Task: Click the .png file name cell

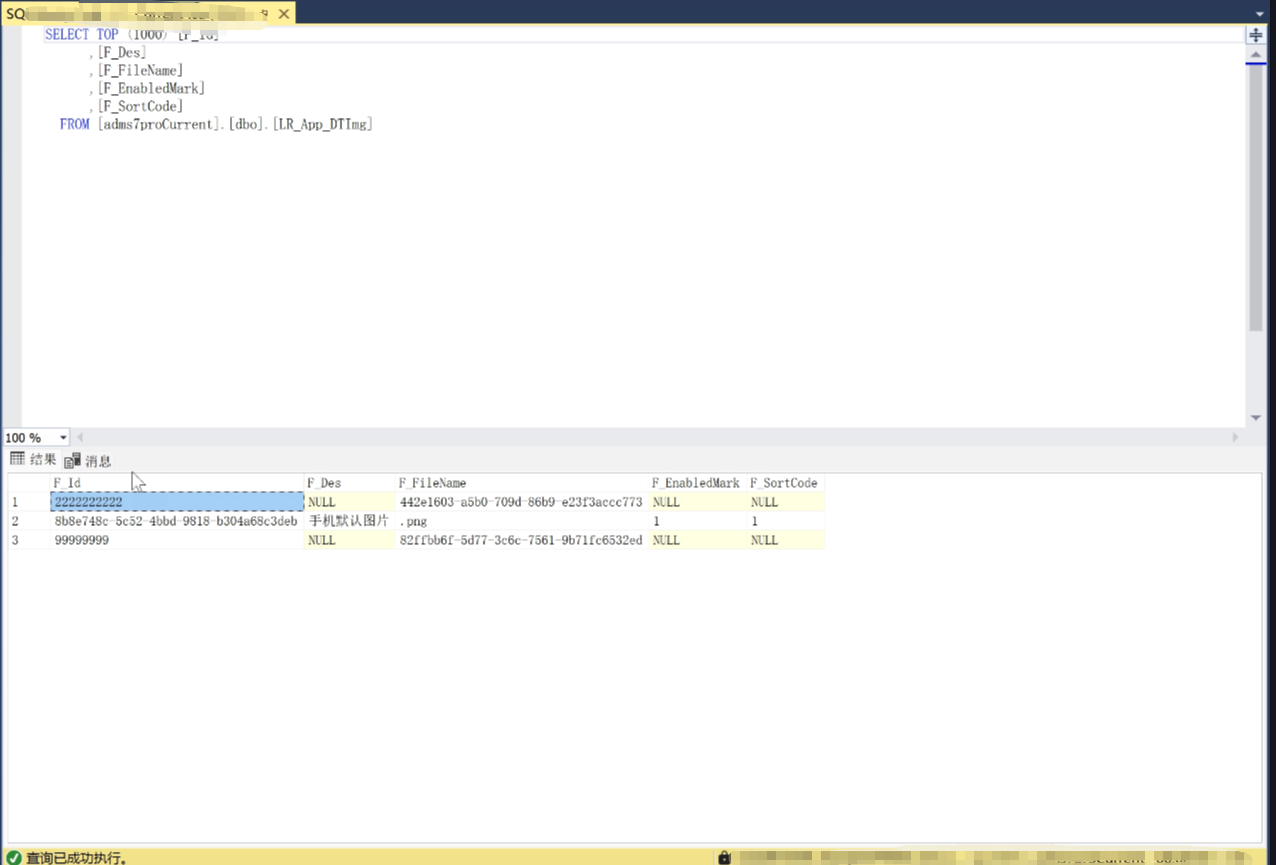Action: (x=521, y=521)
